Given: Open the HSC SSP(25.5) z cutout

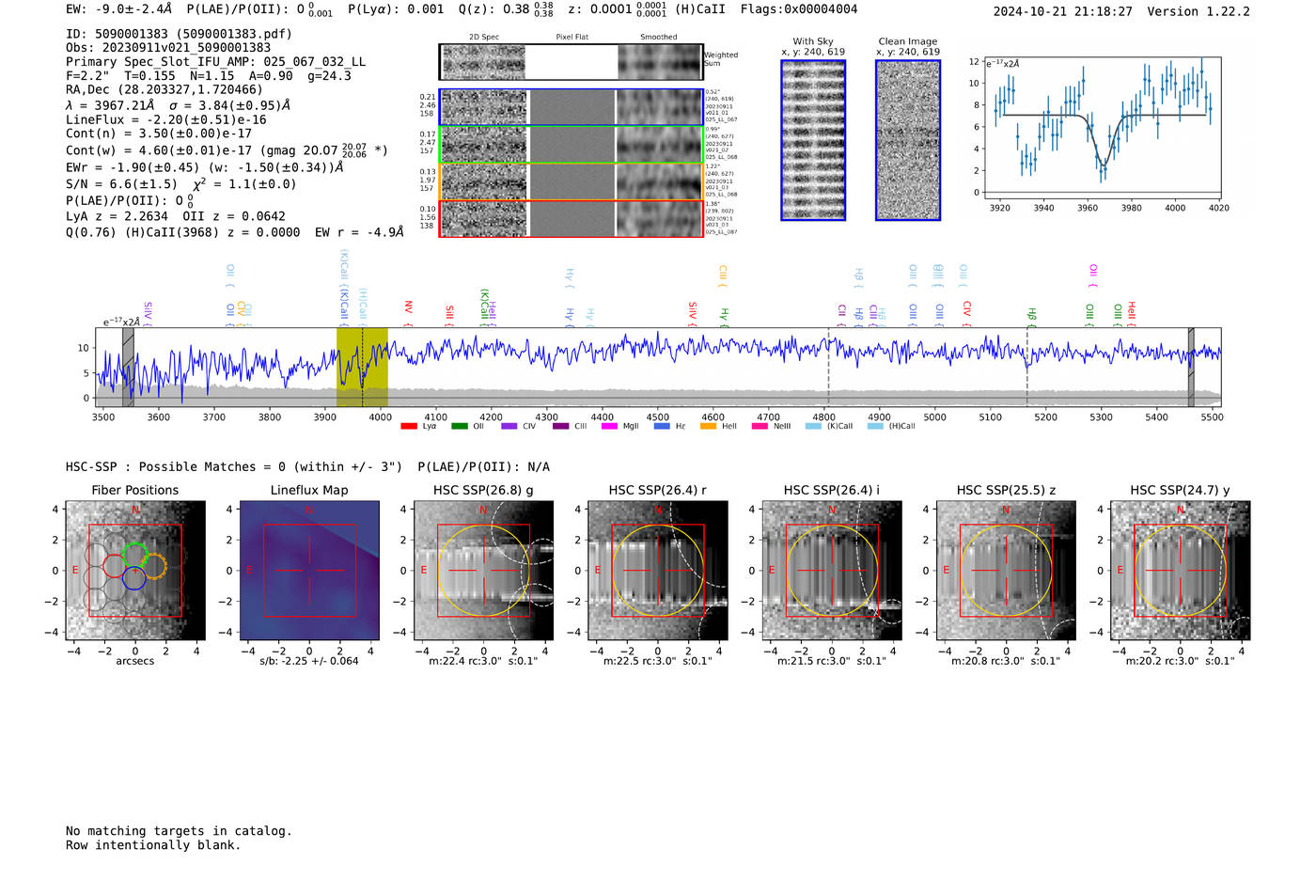Looking at the screenshot, I should click(1006, 571).
